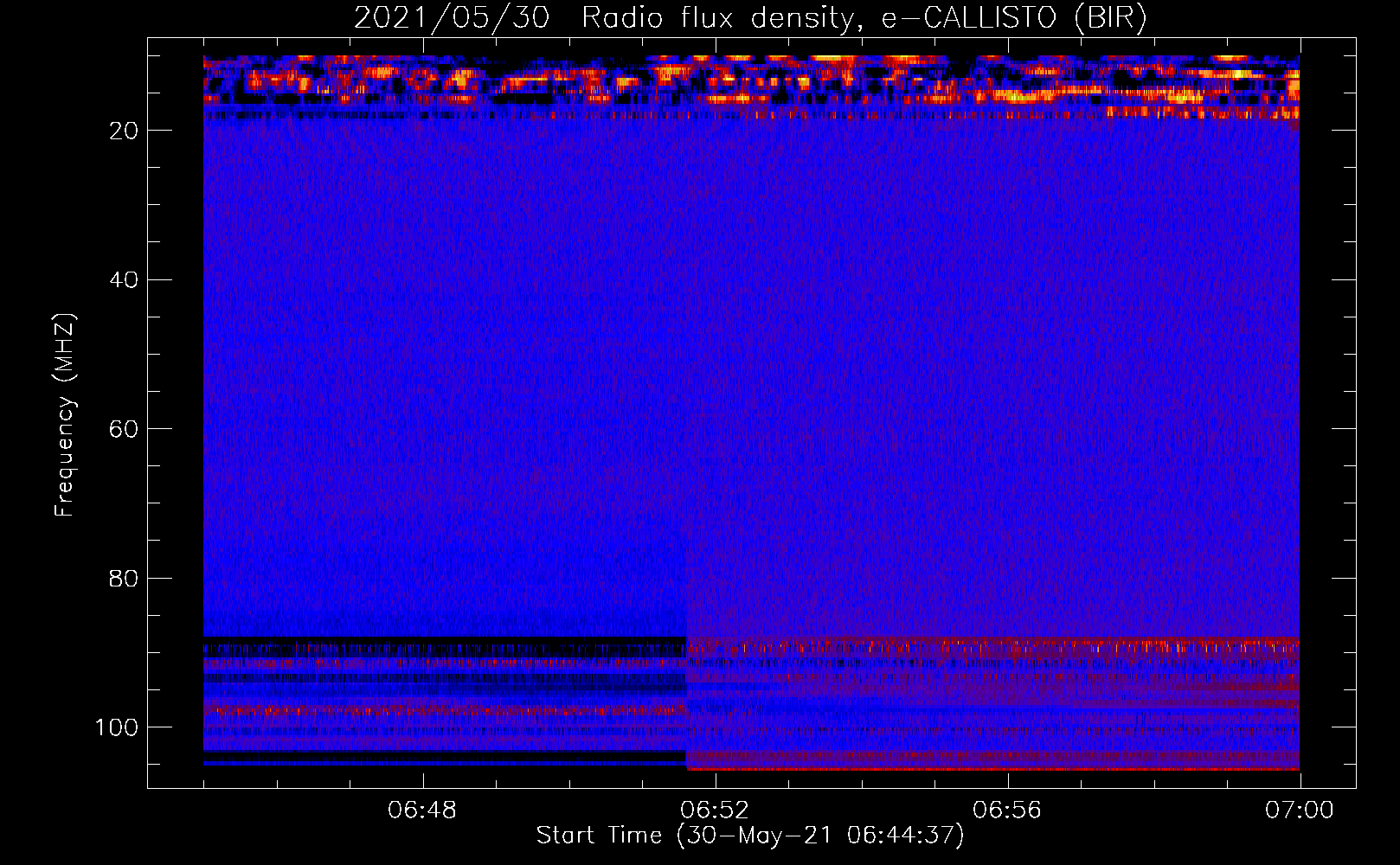
Task: Click the 06:56 time tick label
Action: click(1007, 811)
